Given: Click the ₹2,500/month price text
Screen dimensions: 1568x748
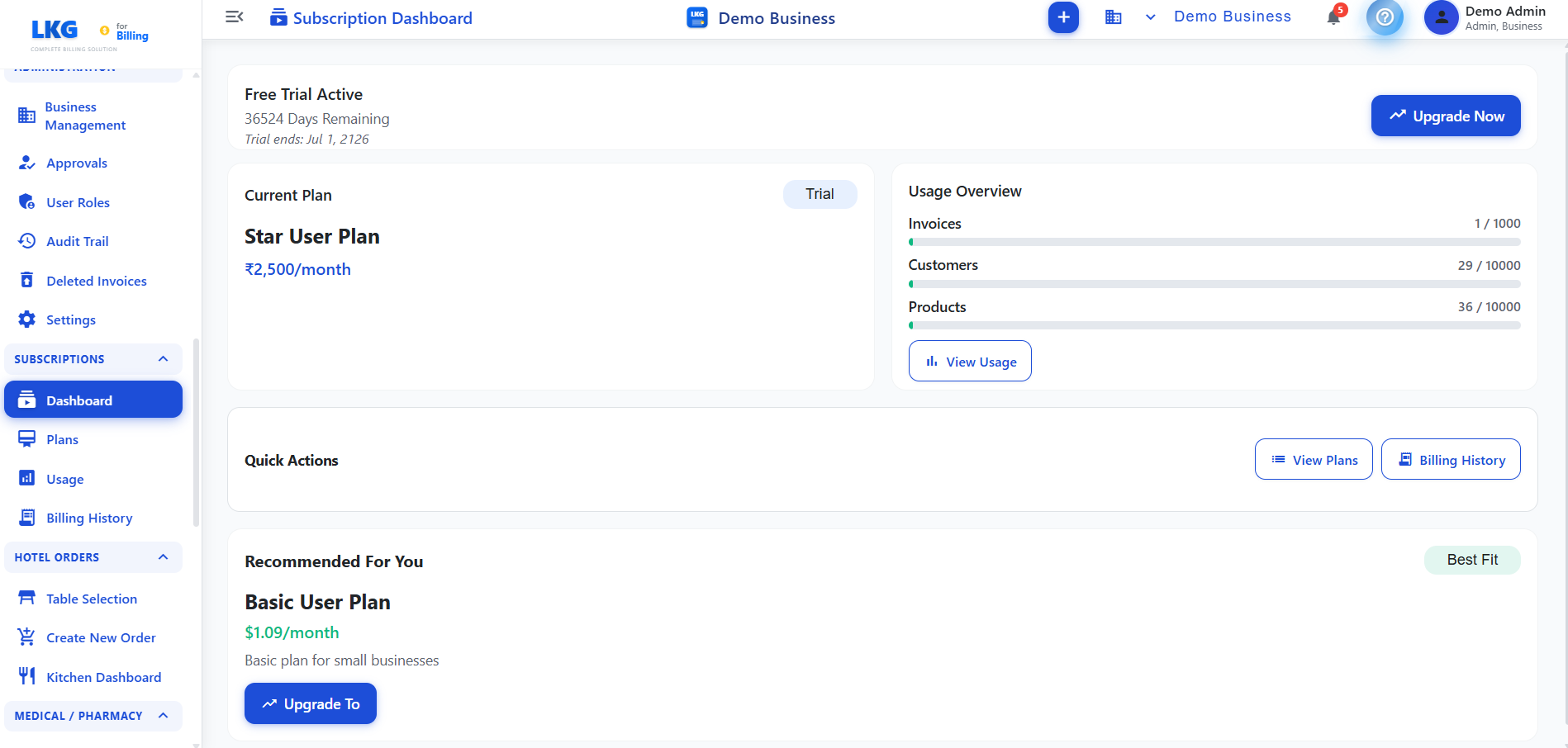Looking at the screenshot, I should pyautogui.click(x=297, y=269).
